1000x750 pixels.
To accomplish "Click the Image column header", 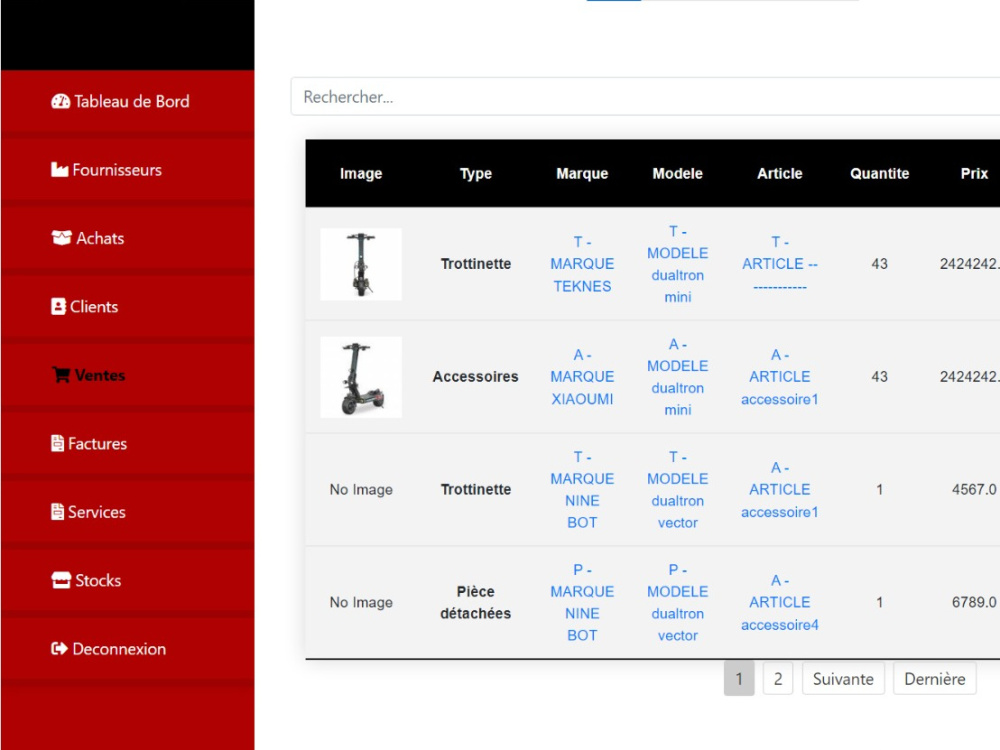I will (361, 173).
